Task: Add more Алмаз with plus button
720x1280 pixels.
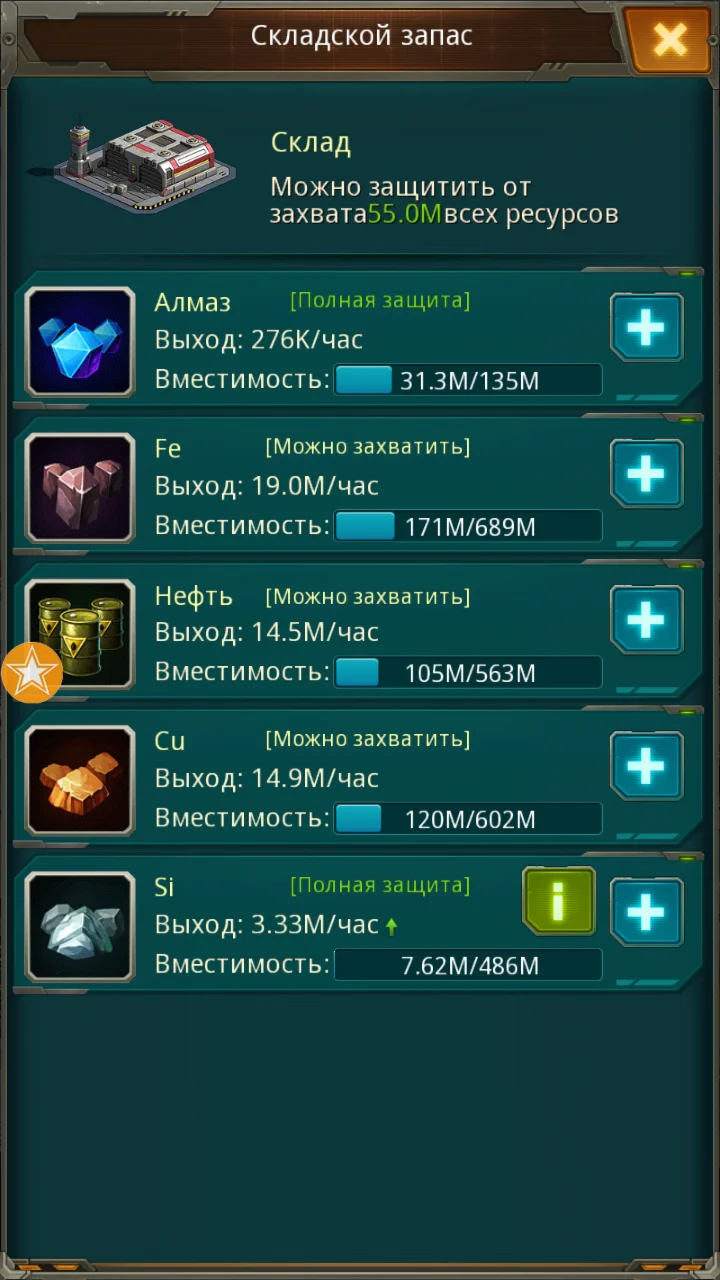Action: [647, 327]
